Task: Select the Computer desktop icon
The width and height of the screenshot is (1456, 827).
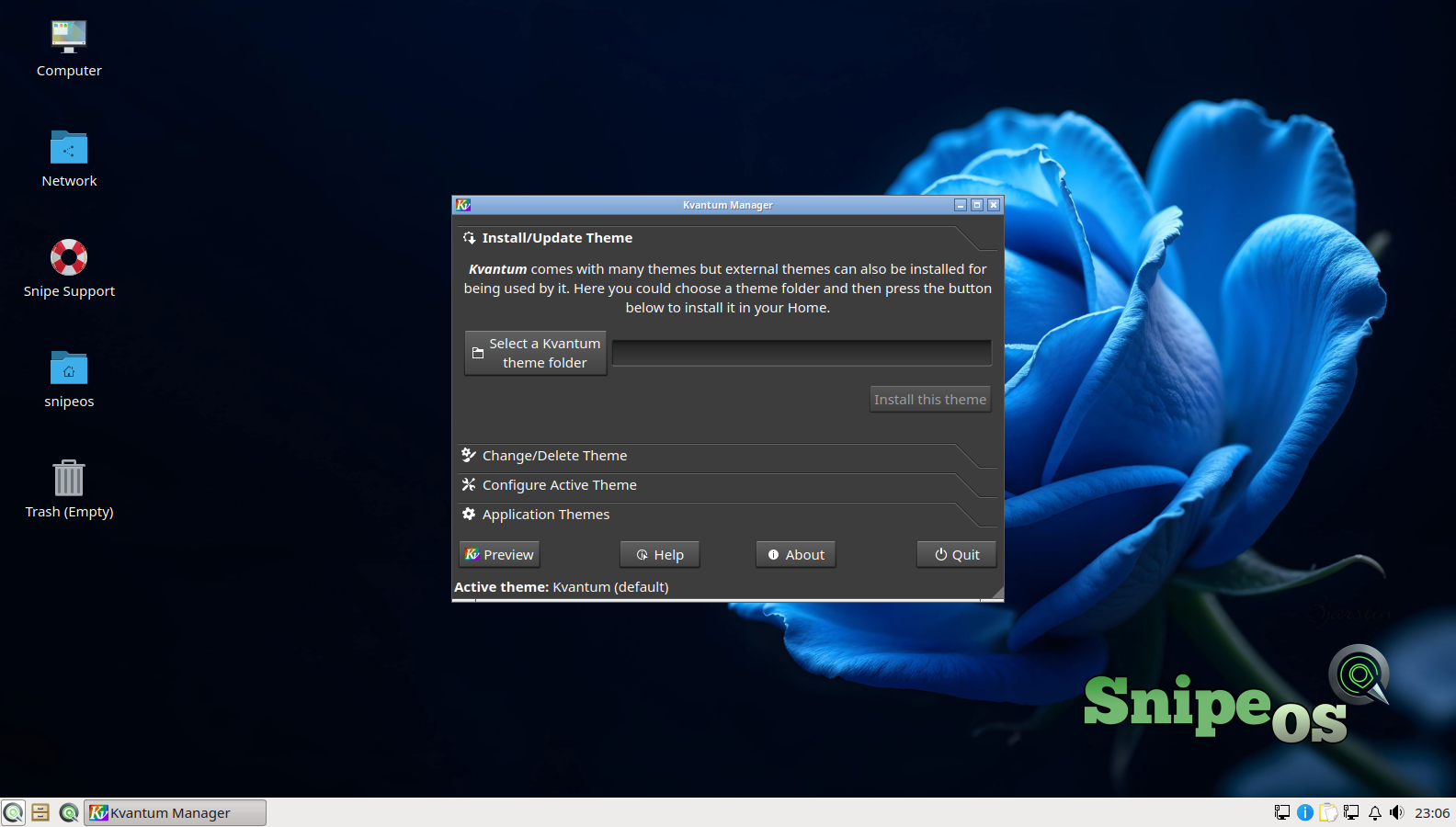Action: coord(69,49)
